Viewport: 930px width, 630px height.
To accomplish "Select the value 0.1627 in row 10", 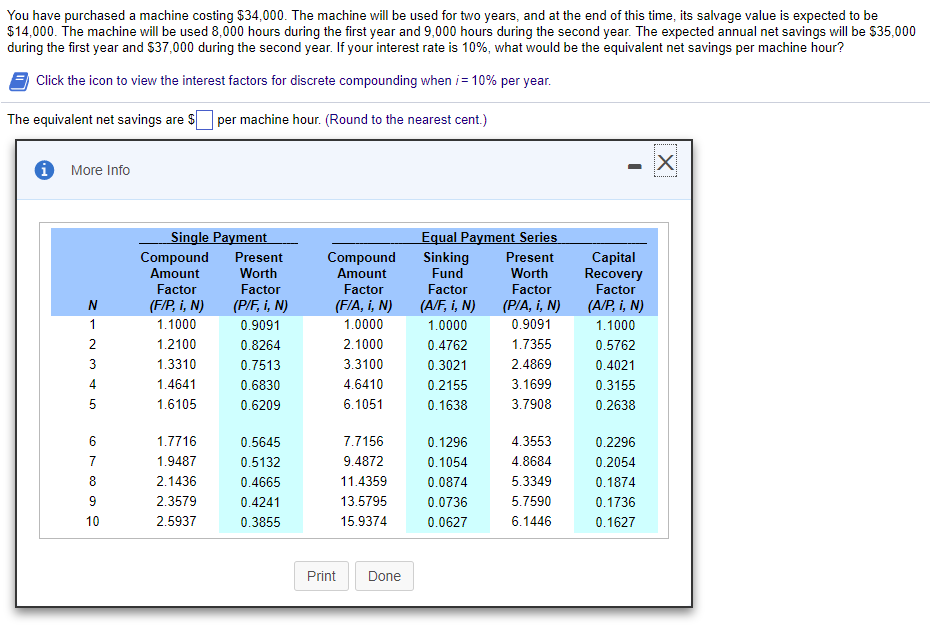I will pyautogui.click(x=615, y=522).
